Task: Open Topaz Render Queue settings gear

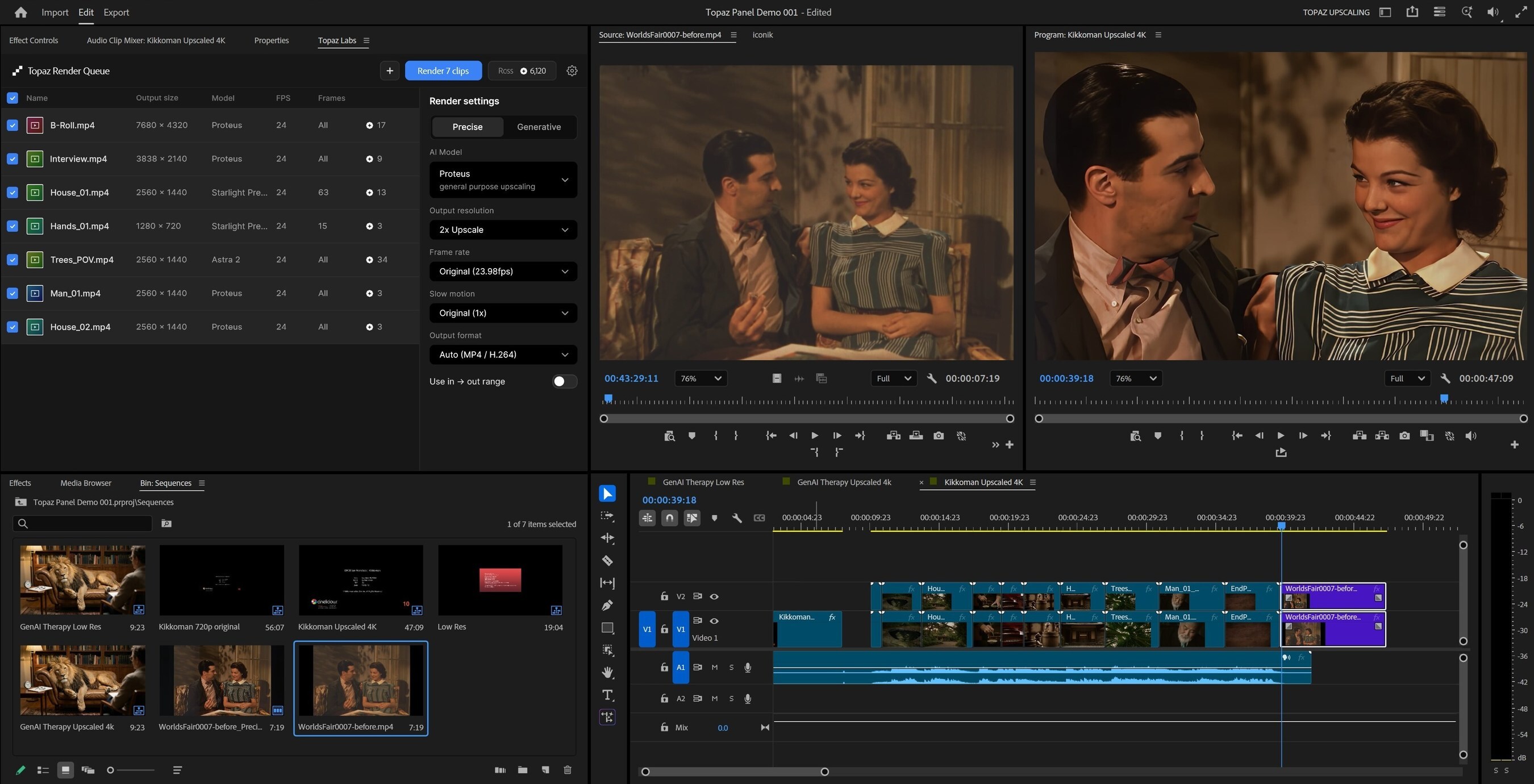Action: tap(572, 71)
